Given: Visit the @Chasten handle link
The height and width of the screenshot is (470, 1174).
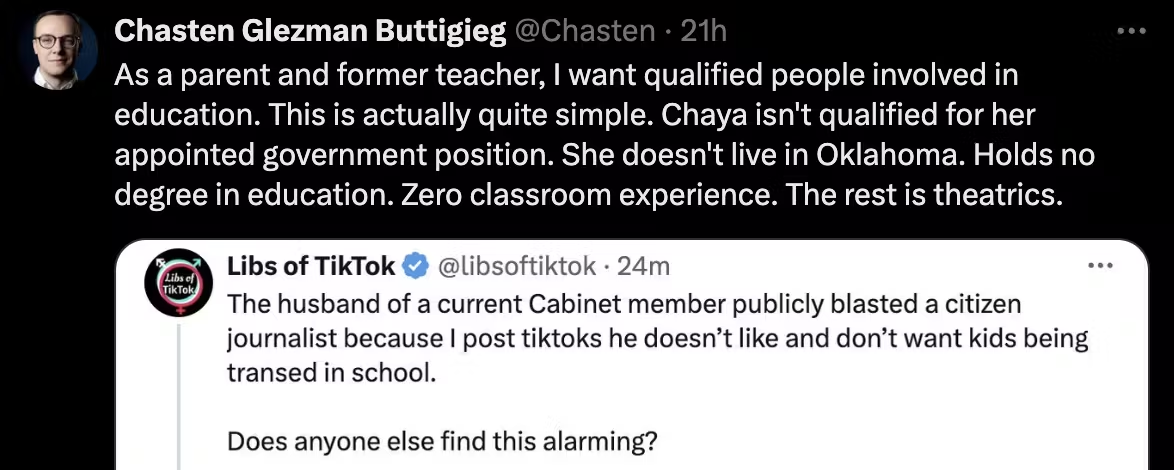Looking at the screenshot, I should coord(584,32).
